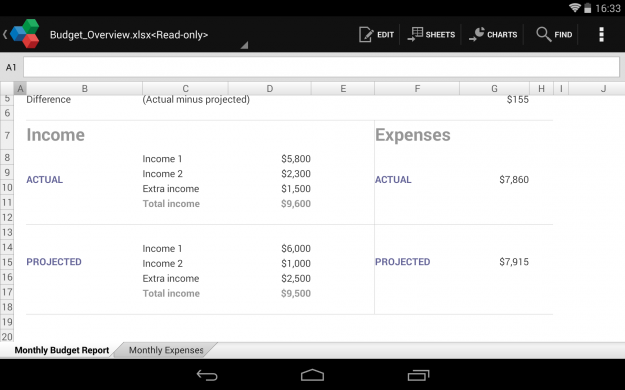Select column D header

tap(269, 89)
